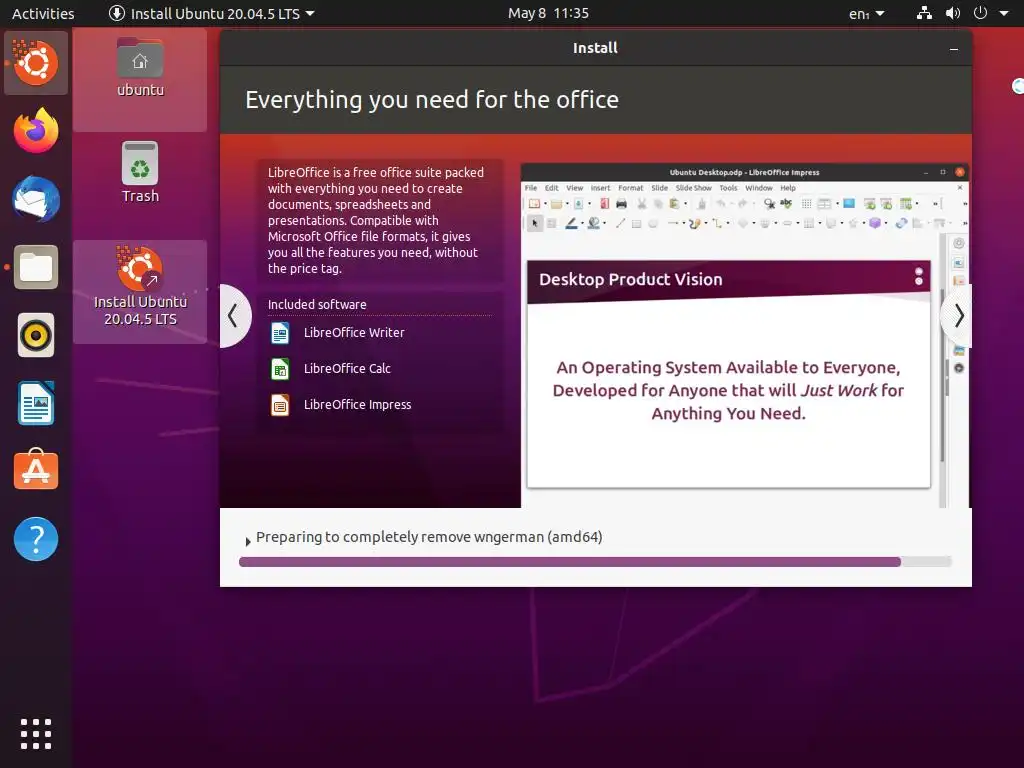Image resolution: width=1024 pixels, height=768 pixels.
Task: Launch LibreOffice Writer from the dock
Action: point(36,404)
